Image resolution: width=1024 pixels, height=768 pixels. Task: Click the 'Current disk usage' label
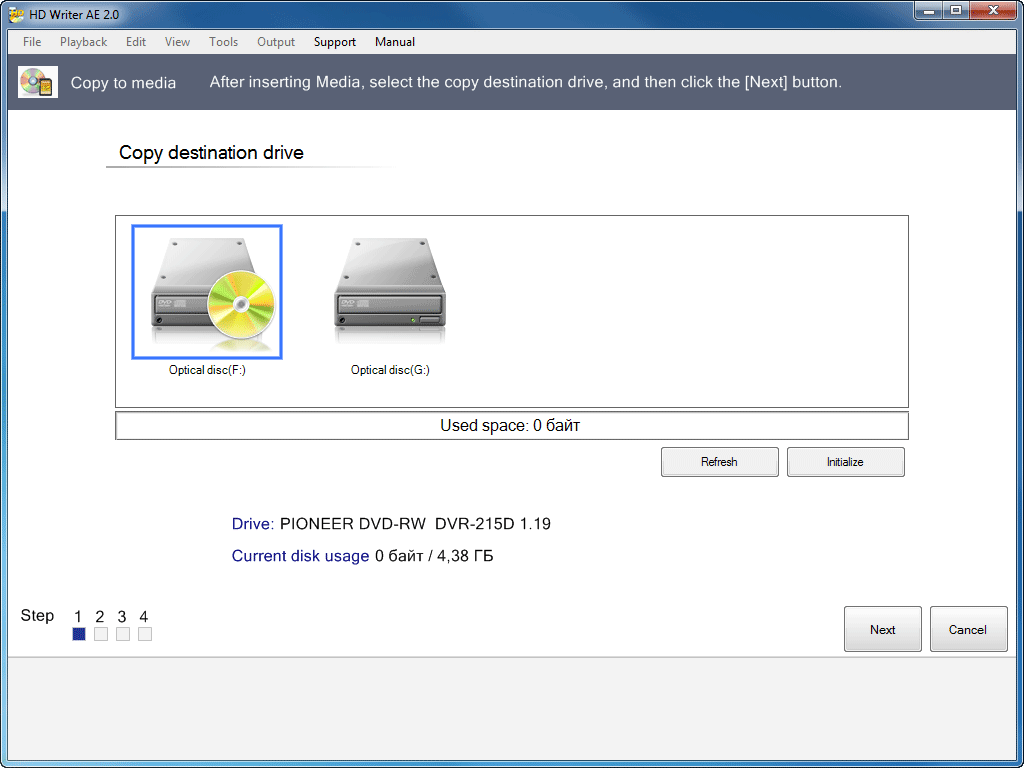coord(300,556)
